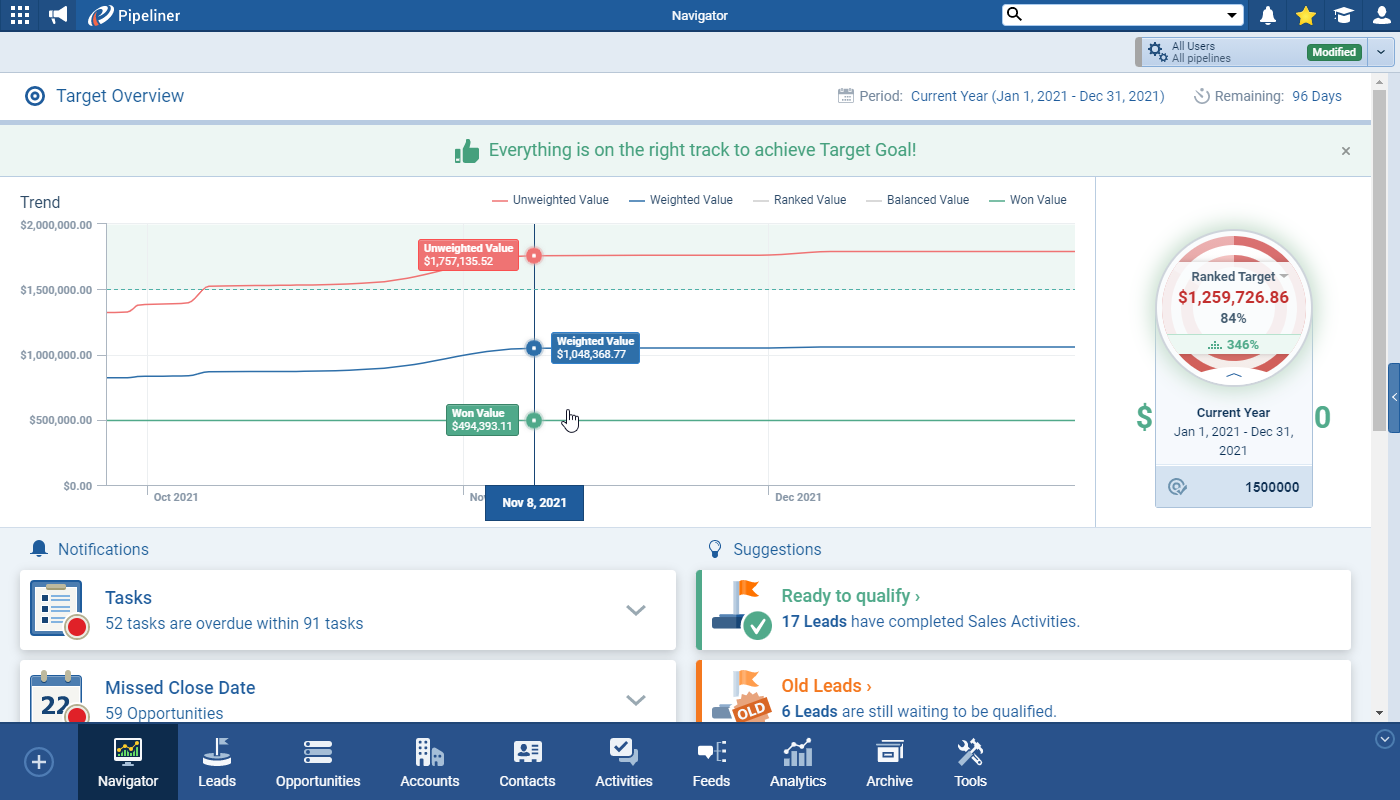Open the Ready to qualify suggestion
Screen dimensions: 1400x800
850,596
